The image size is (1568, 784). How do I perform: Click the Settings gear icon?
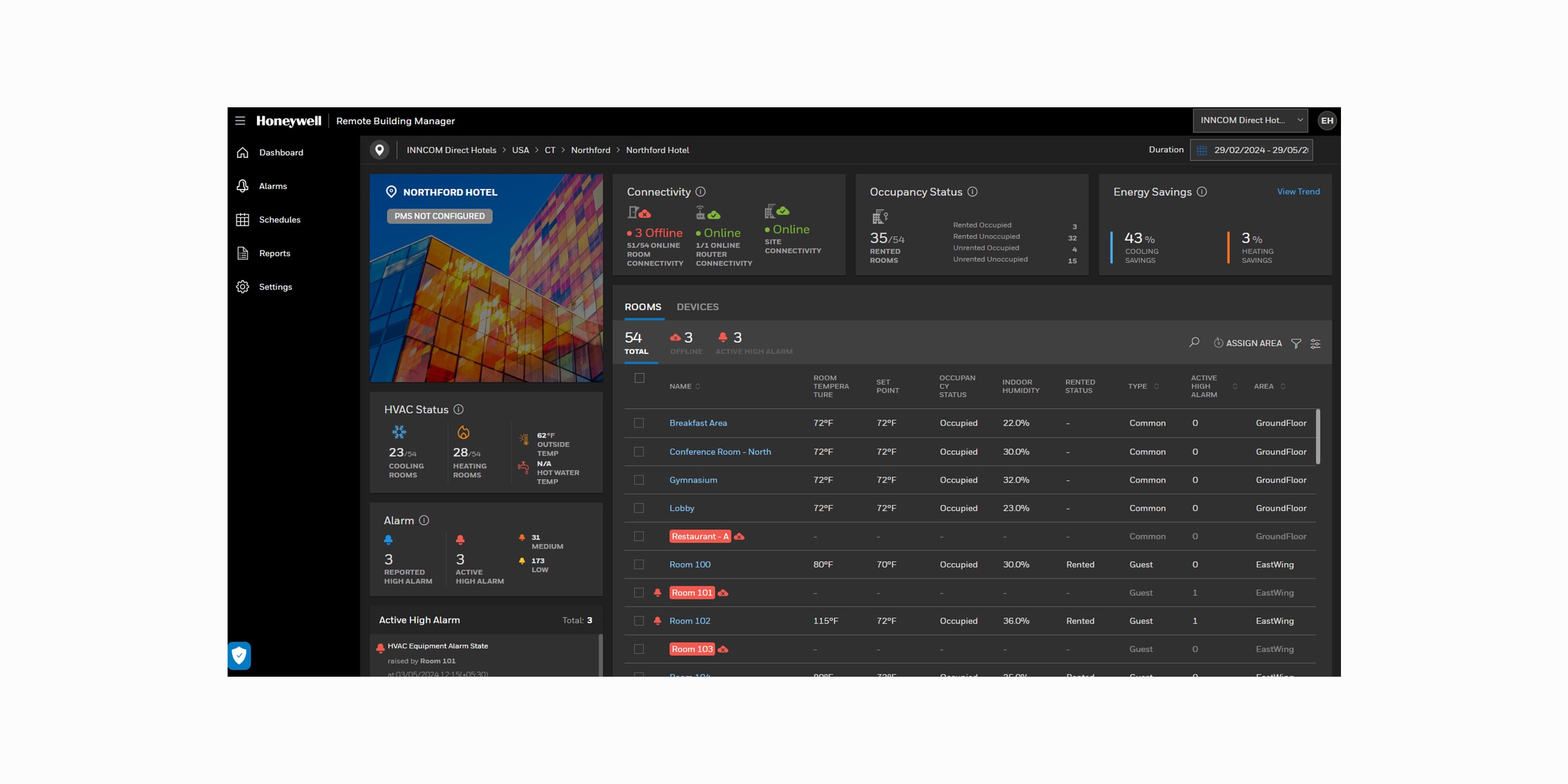[242, 287]
